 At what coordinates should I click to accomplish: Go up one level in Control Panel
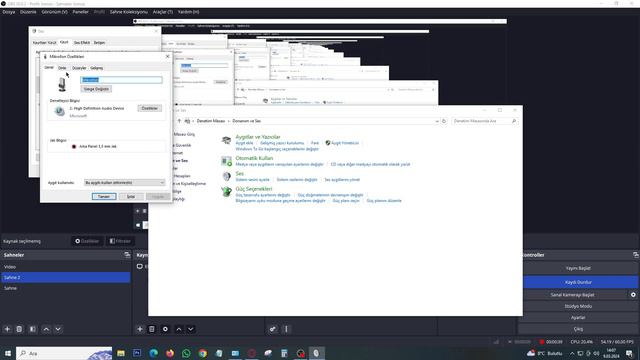179,121
